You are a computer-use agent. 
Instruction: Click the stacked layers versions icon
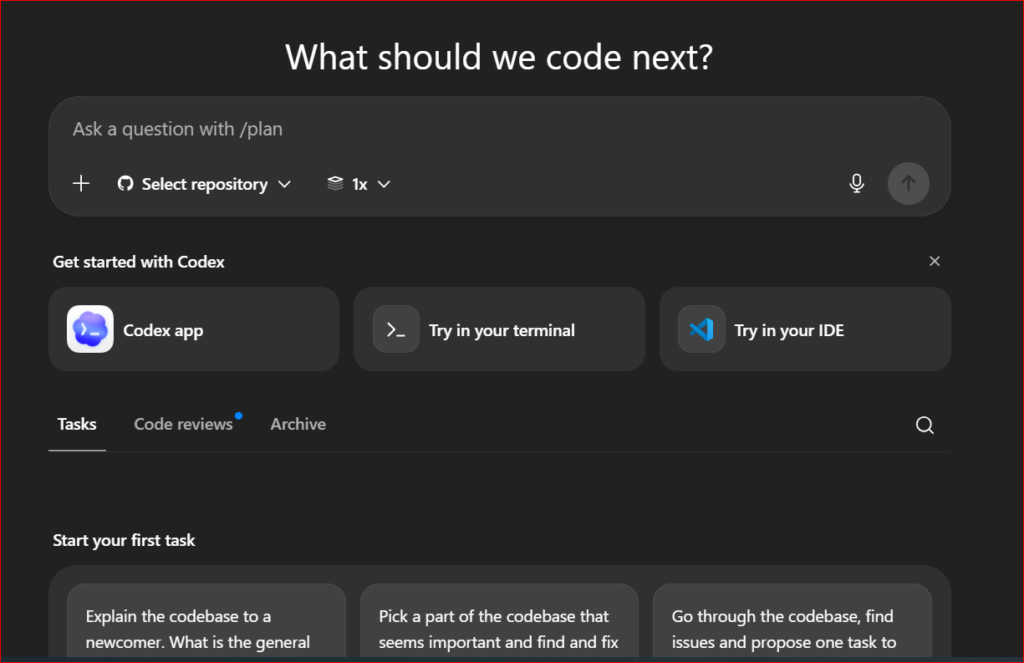[x=336, y=184]
